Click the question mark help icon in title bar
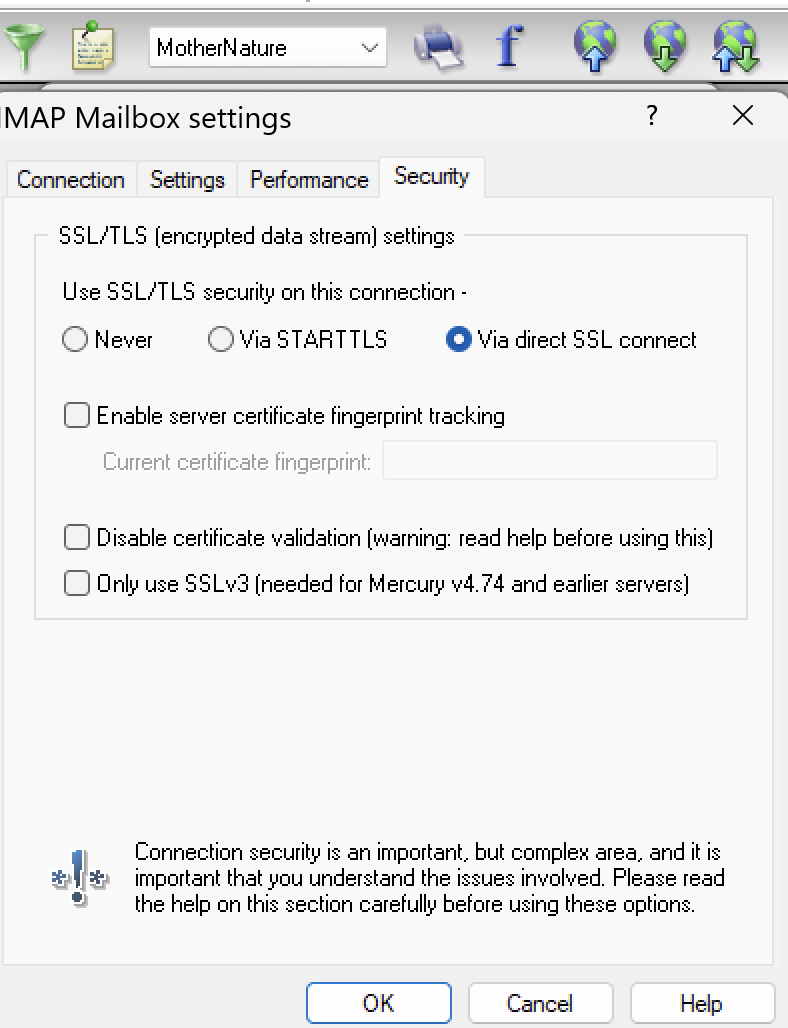 point(652,116)
